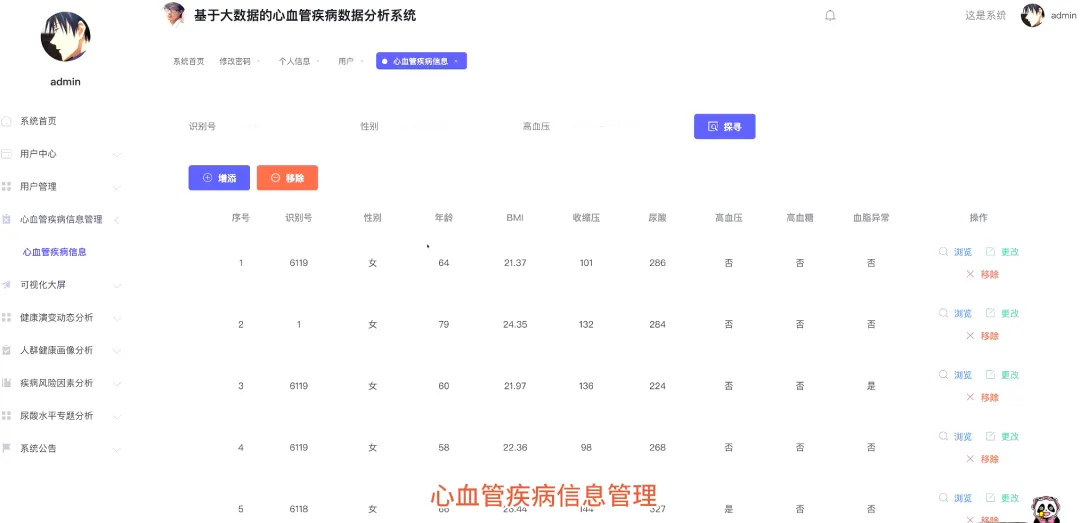
Task: Click the 收缩压 column header
Action: pos(586,218)
